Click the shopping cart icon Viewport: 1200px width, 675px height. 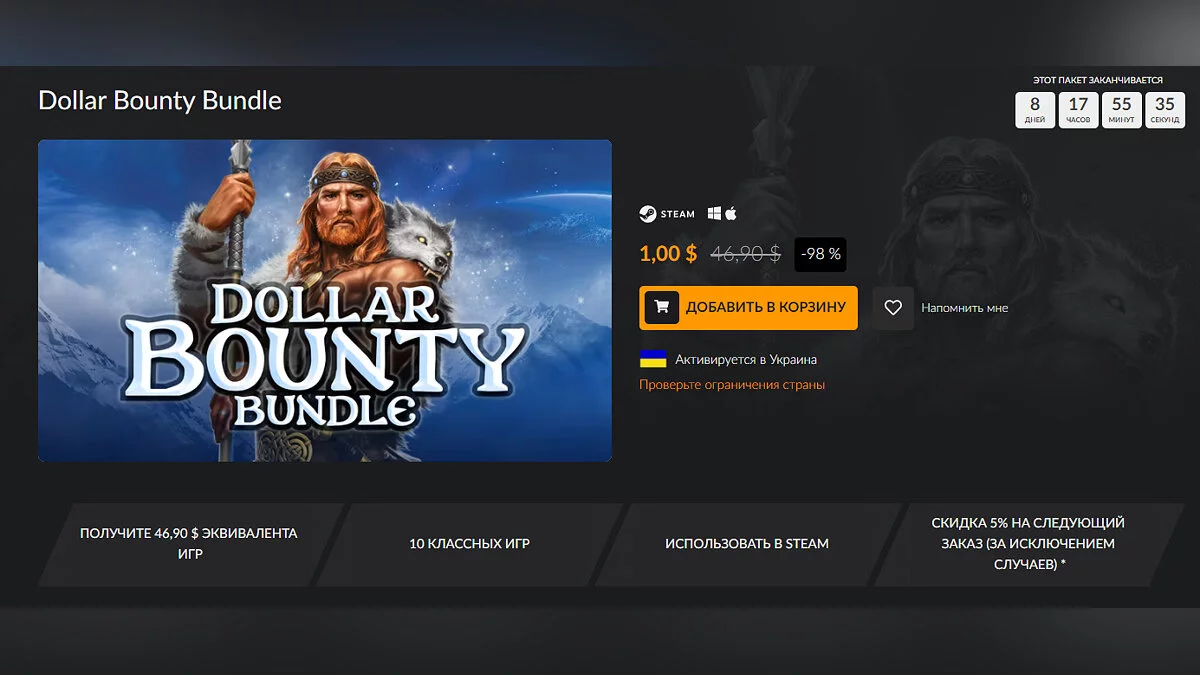(x=661, y=308)
